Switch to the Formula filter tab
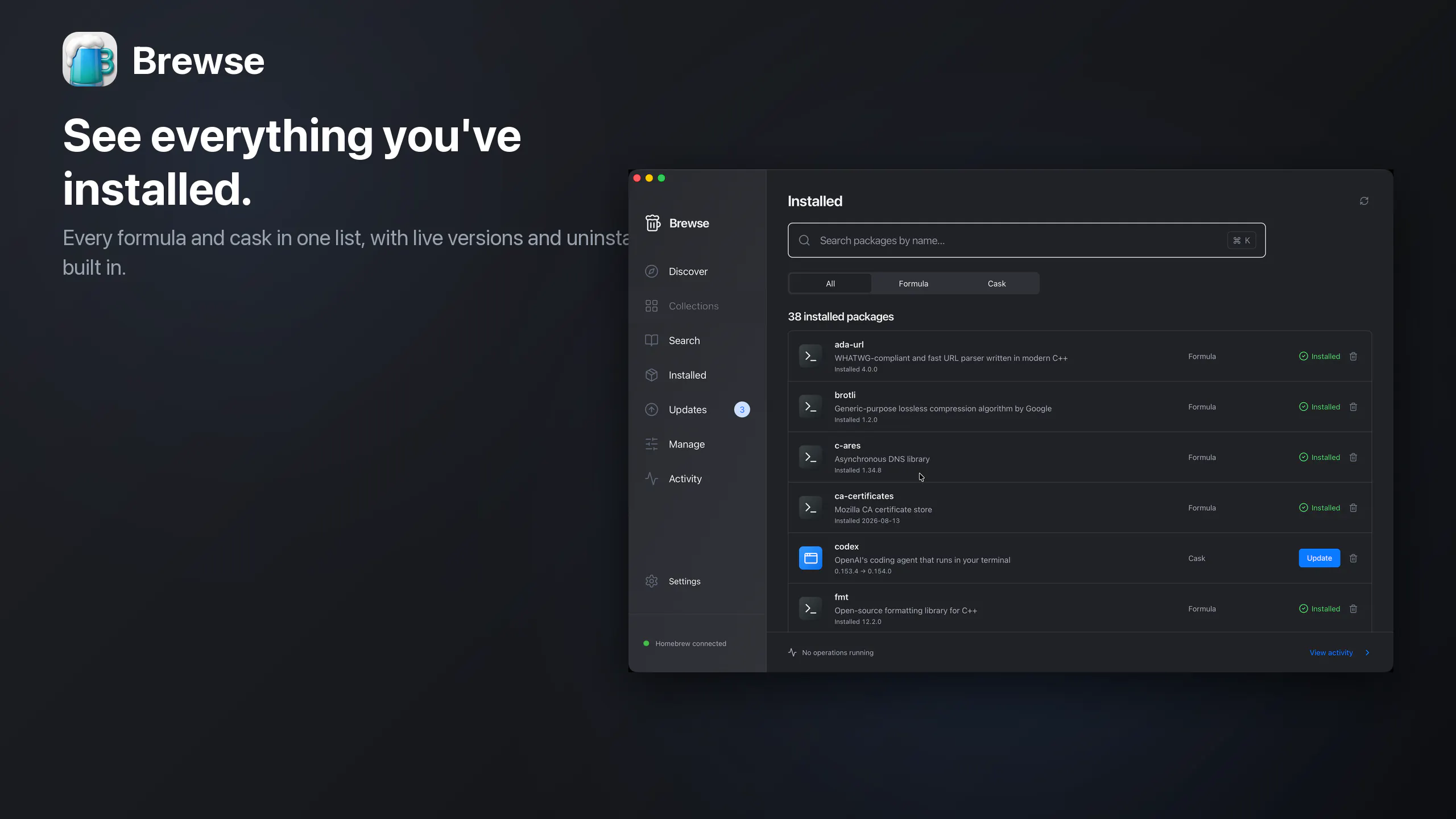The image size is (1456, 819). coord(913,283)
